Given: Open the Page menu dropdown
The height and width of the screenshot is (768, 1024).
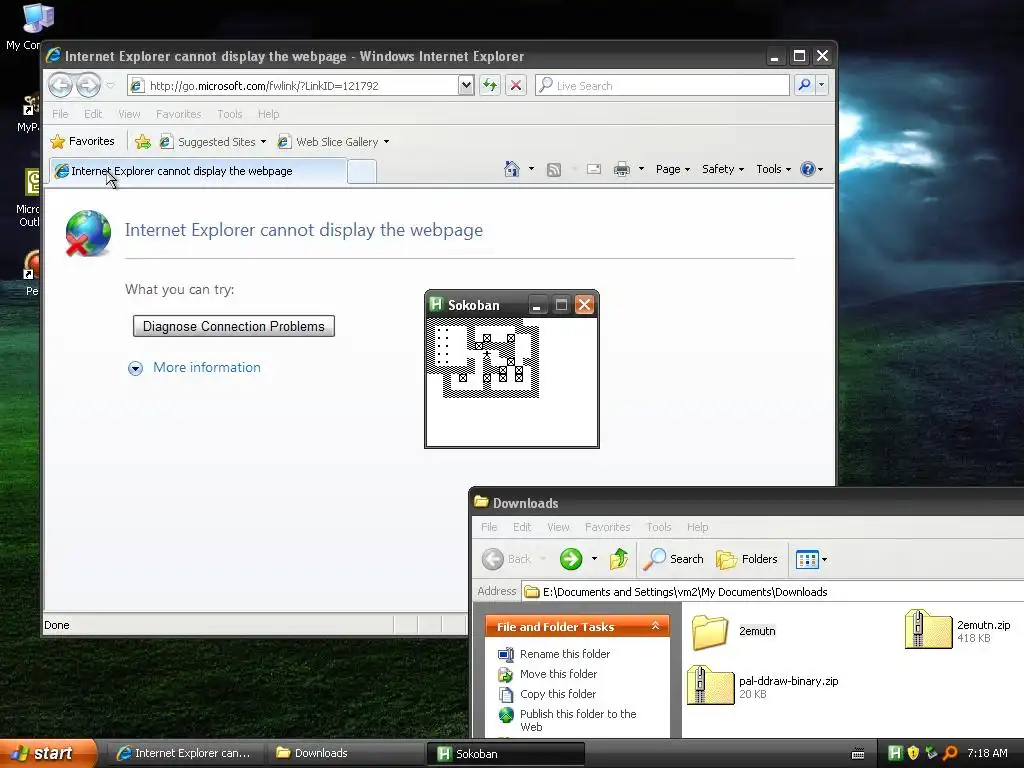Looking at the screenshot, I should [x=673, y=169].
